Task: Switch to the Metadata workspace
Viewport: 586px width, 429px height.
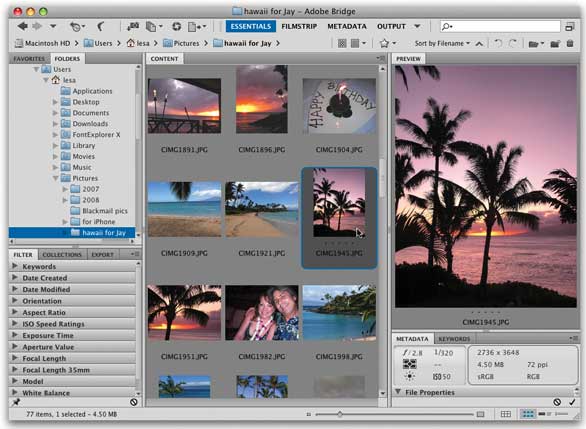Action: pyautogui.click(x=347, y=26)
